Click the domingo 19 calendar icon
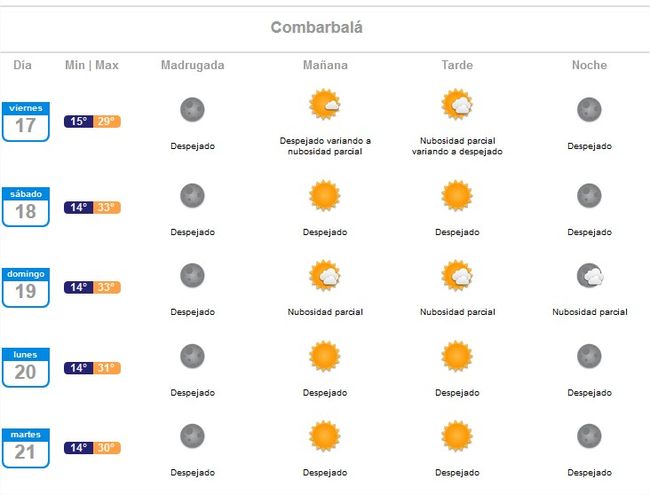This screenshot has width=650, height=495. pyautogui.click(x=26, y=287)
